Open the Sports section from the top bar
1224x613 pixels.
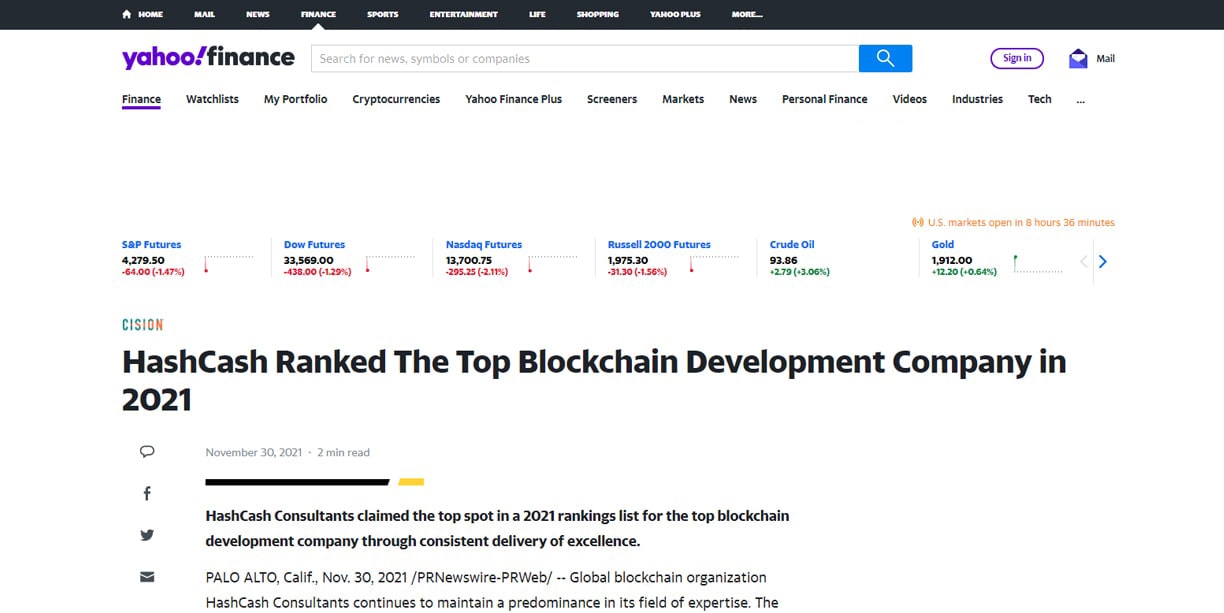click(382, 14)
